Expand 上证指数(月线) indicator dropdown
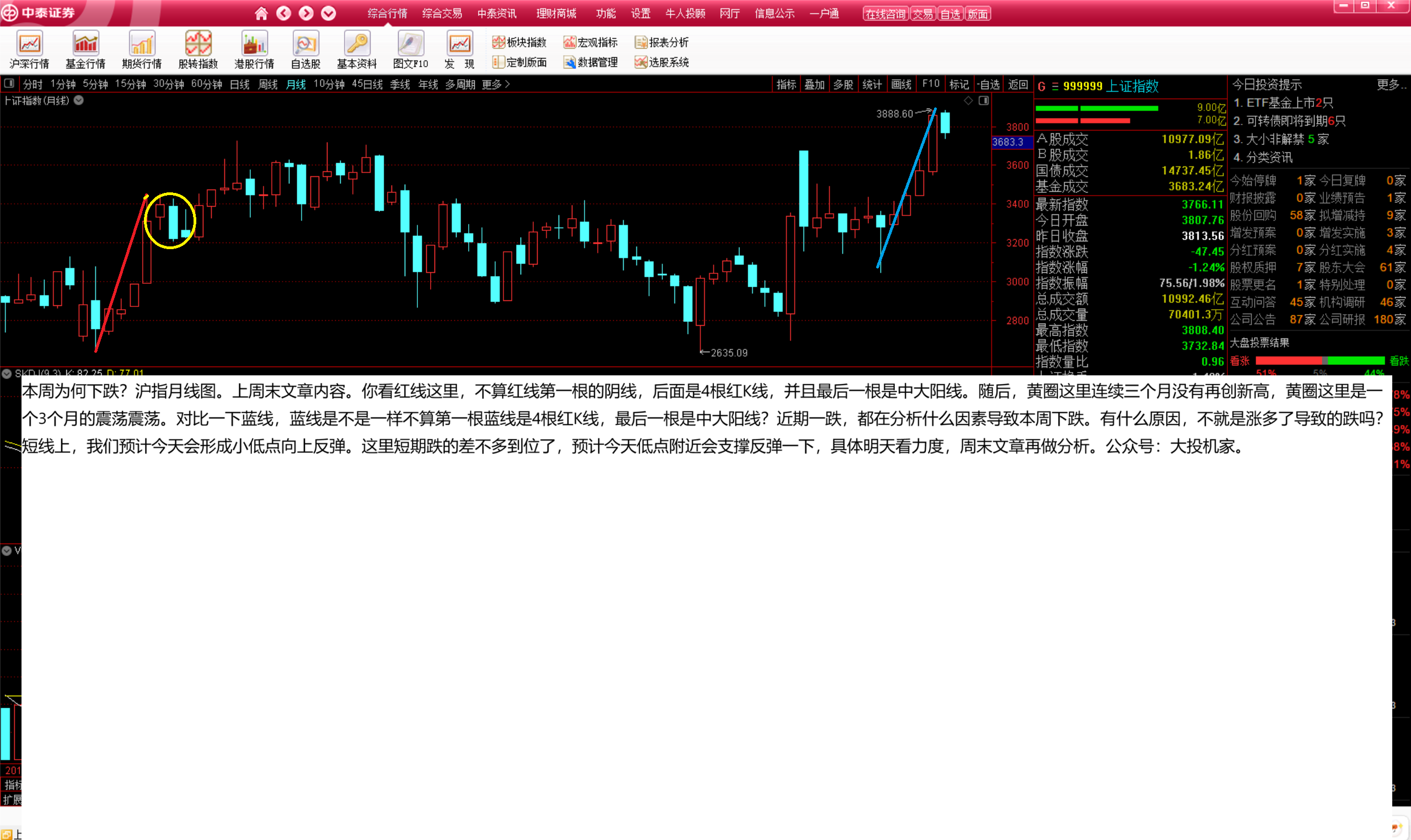Viewport: 1411px width, 840px height. [x=79, y=100]
